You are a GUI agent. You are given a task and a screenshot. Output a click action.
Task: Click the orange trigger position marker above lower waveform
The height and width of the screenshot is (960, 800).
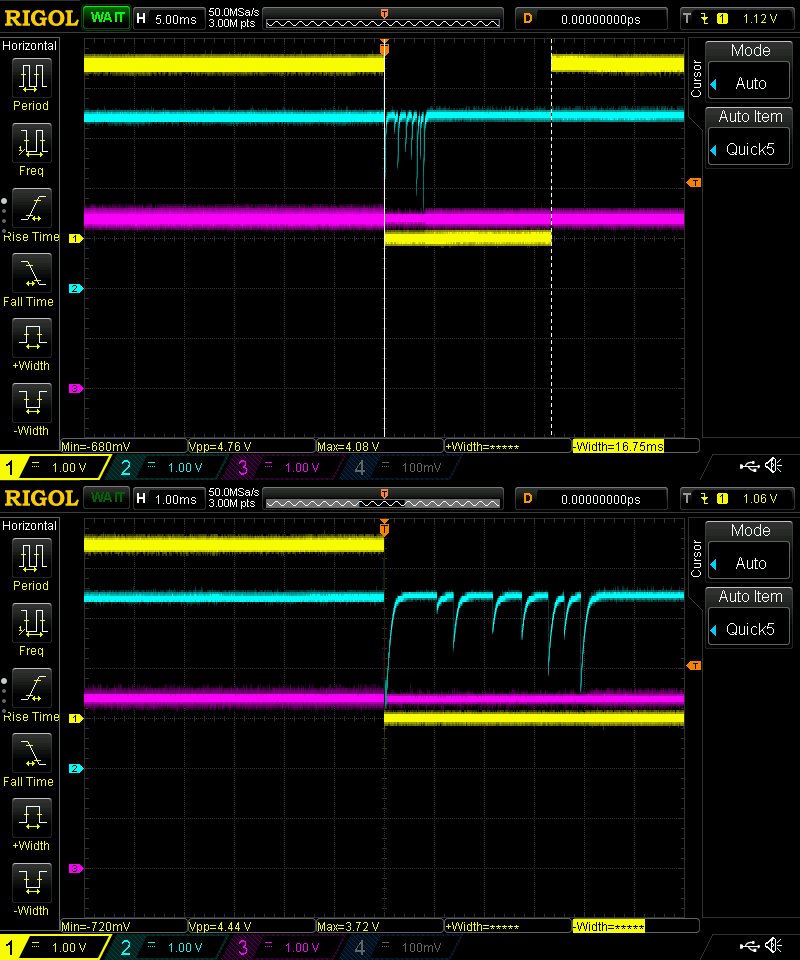[384, 527]
